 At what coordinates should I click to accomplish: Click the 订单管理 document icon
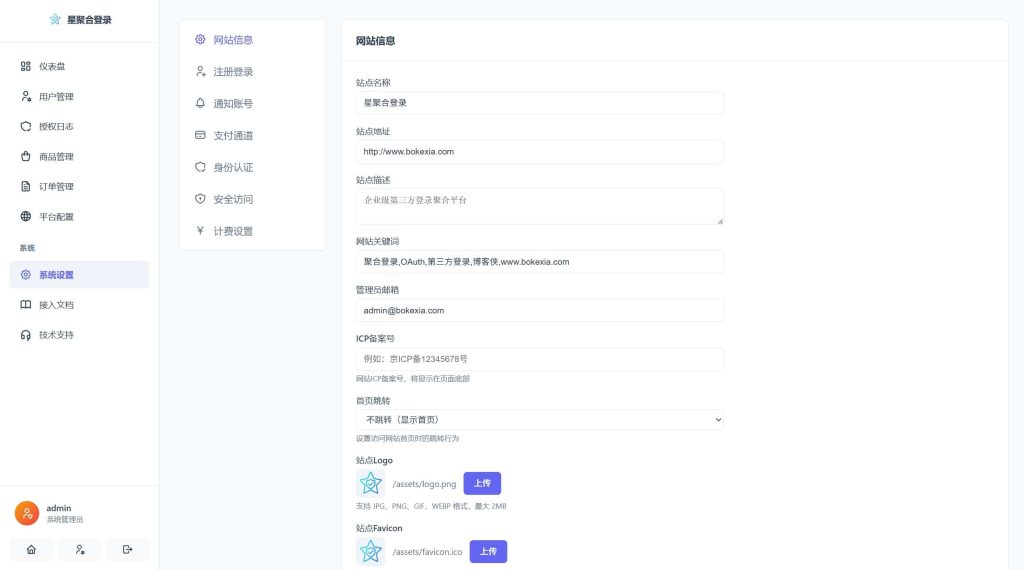point(25,186)
